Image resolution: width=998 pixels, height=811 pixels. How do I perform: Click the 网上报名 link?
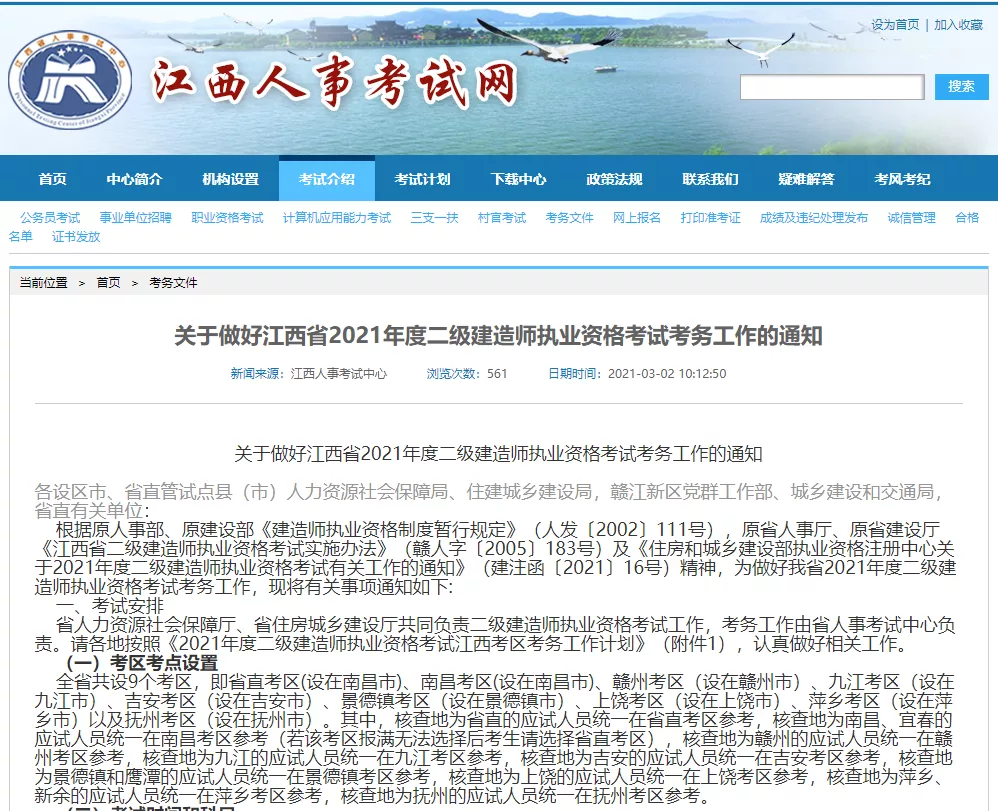[x=636, y=218]
